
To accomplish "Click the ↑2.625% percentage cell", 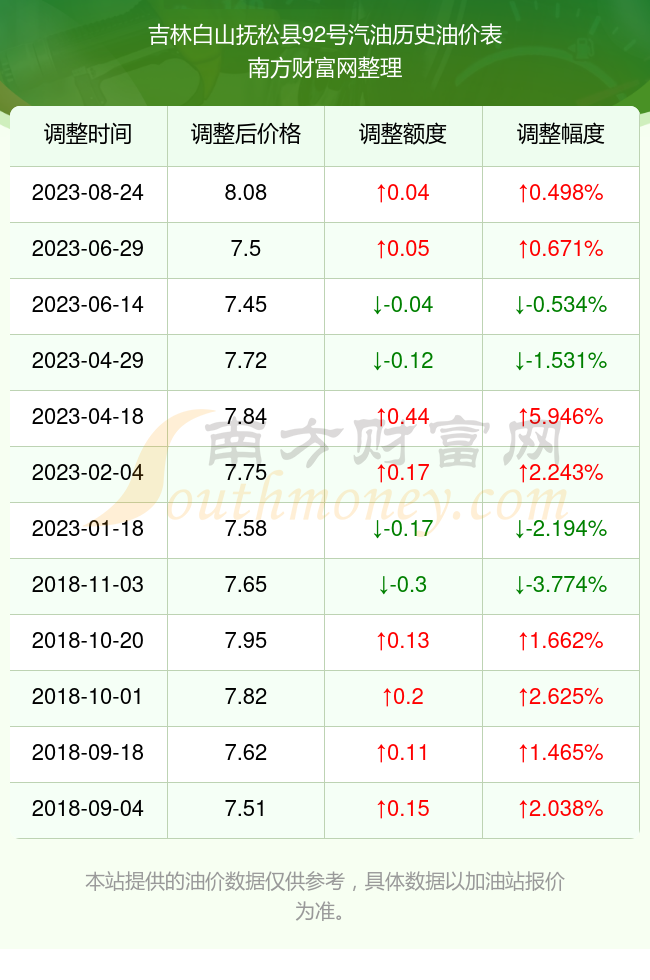I will click(561, 696).
